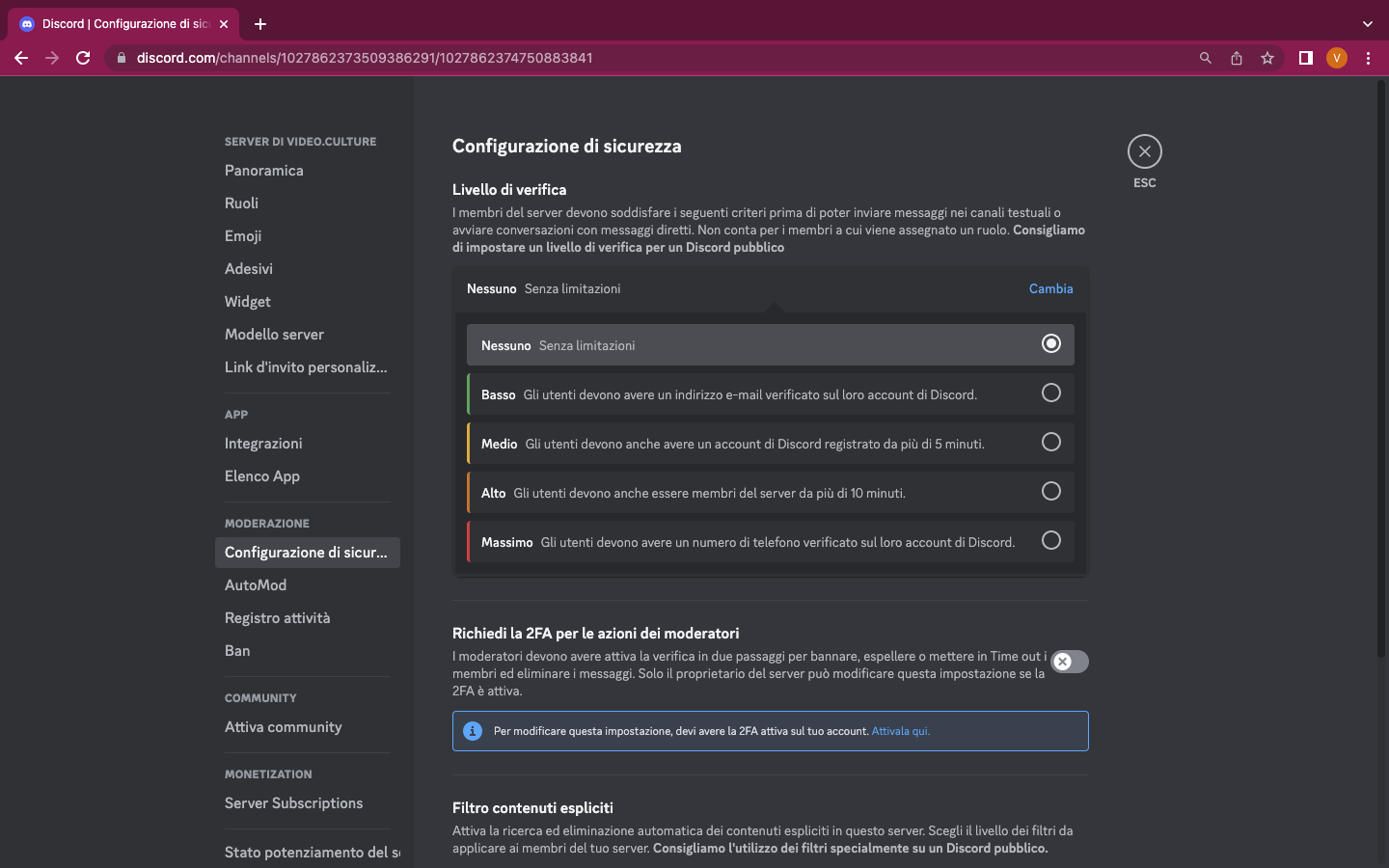Open the browser share icon

pos(1237,58)
